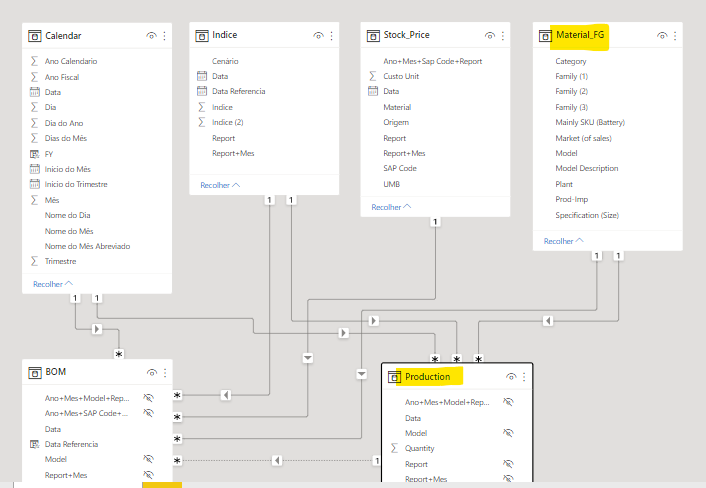The height and width of the screenshot is (488, 706).
Task: Select Indice to BOM relationship arrow
Action: [226, 395]
